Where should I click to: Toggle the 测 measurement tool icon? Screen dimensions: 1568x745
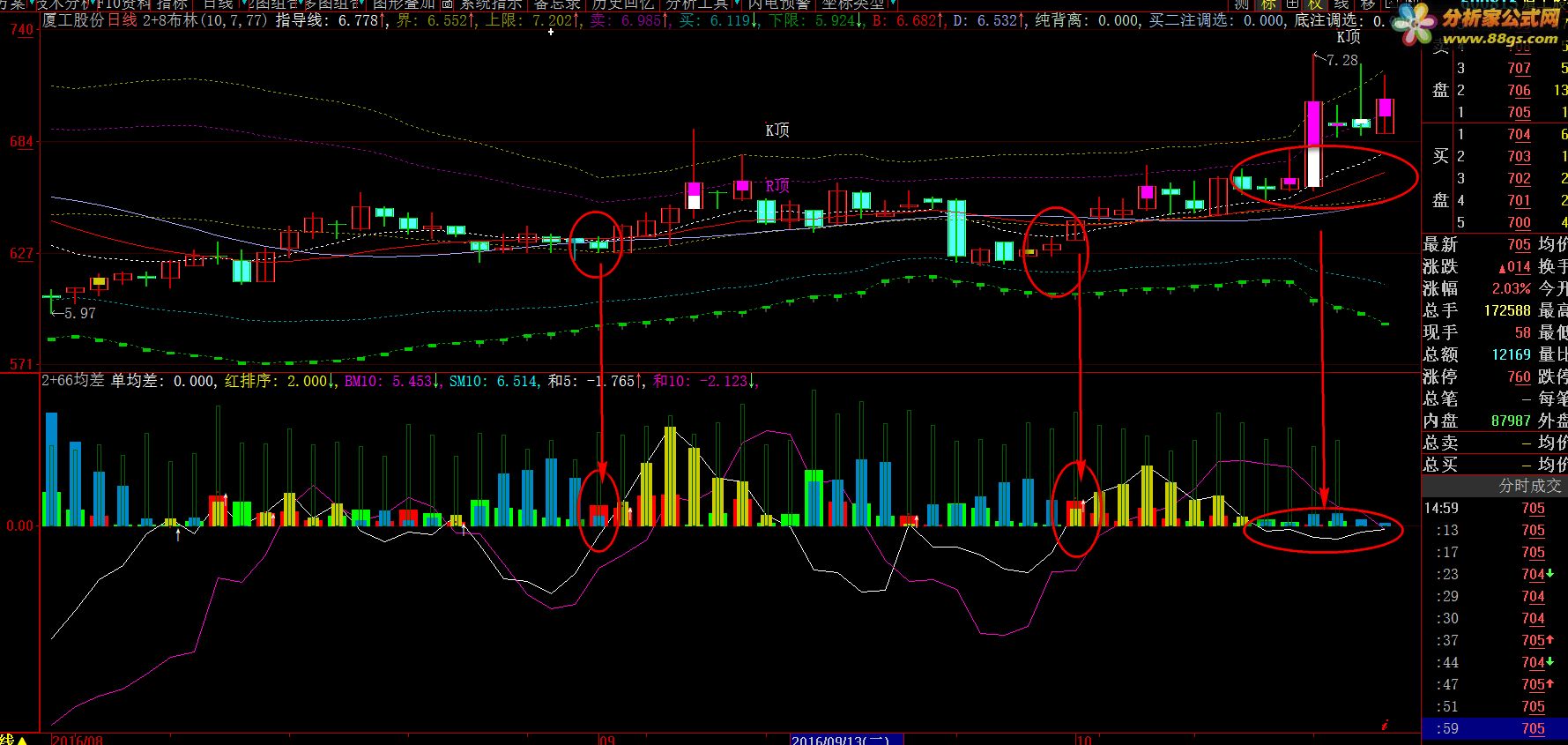[x=1241, y=4]
